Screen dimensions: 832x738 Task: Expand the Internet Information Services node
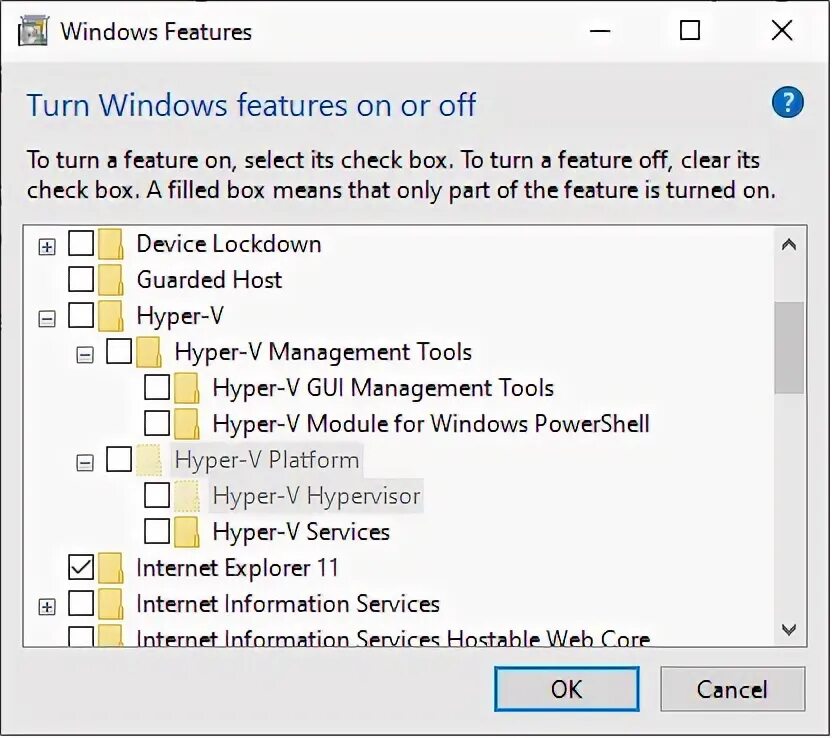tap(46, 607)
